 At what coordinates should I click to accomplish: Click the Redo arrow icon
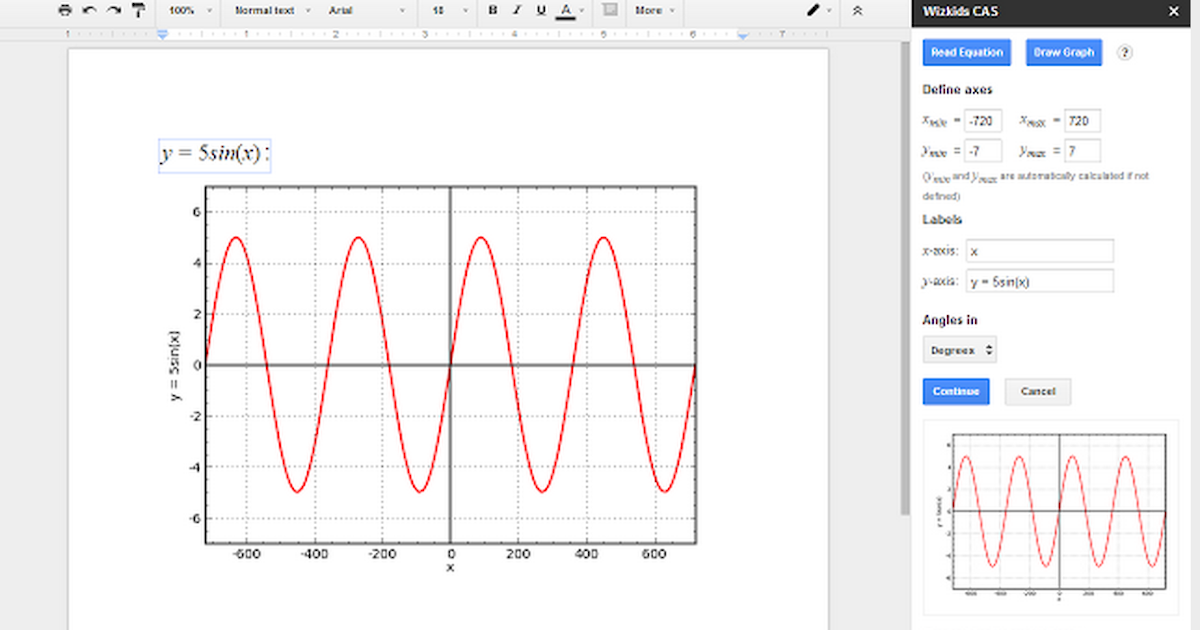(113, 10)
